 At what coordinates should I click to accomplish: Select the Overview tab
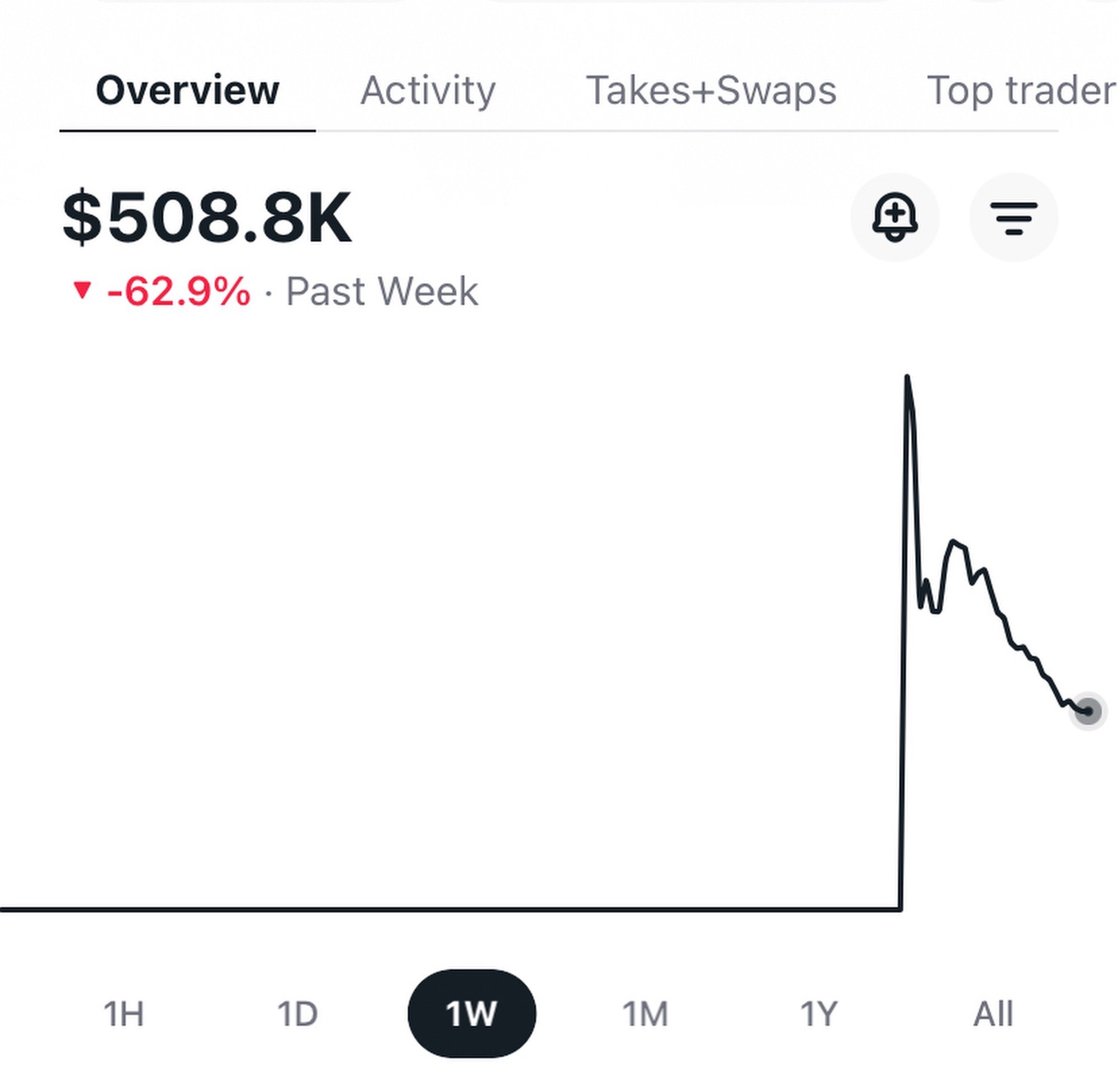(187, 91)
